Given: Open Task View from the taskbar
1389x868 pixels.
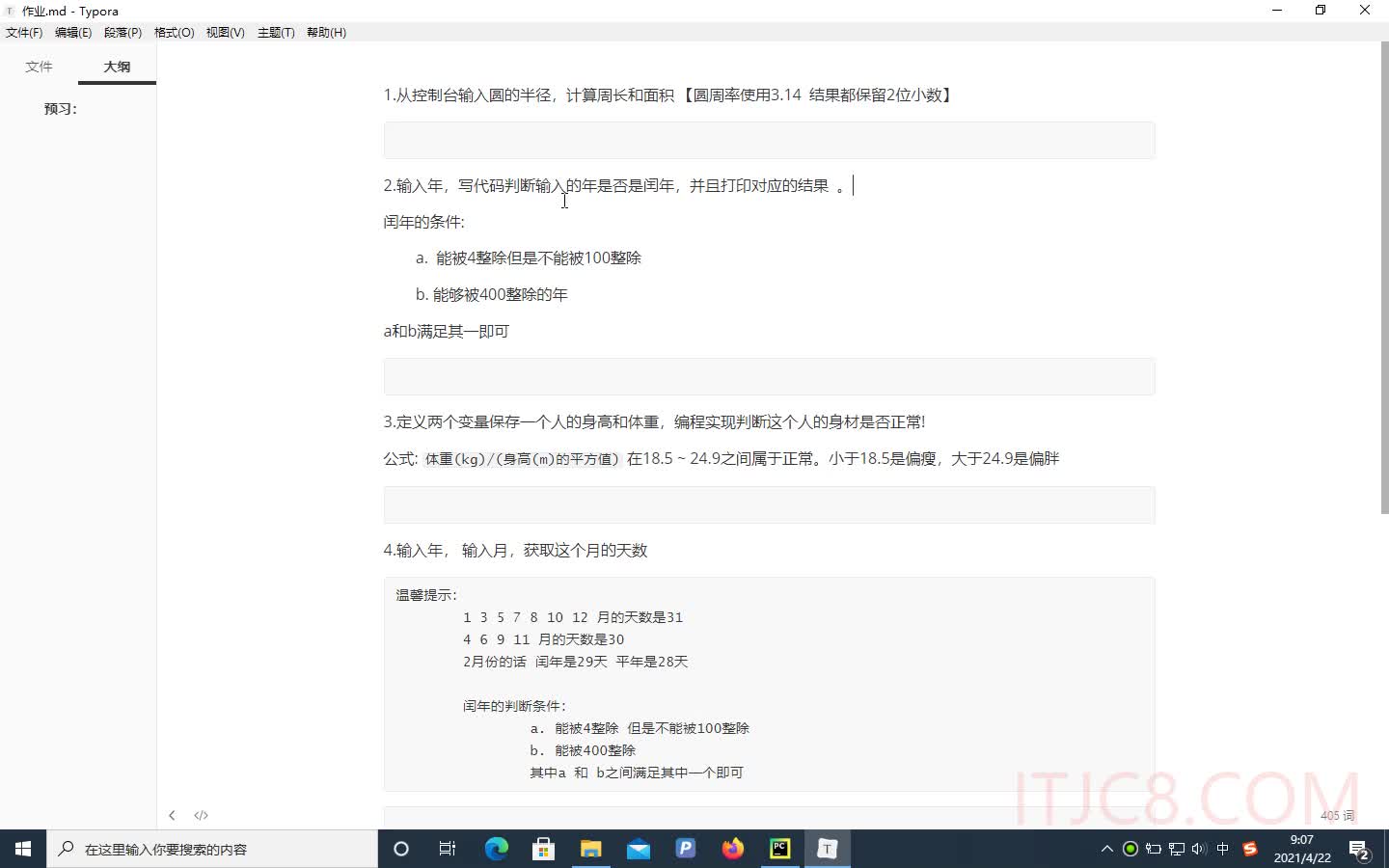Looking at the screenshot, I should click(447, 849).
